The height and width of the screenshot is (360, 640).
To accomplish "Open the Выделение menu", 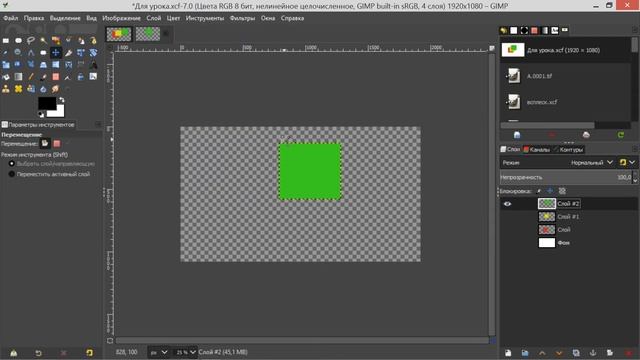I will tap(65, 18).
